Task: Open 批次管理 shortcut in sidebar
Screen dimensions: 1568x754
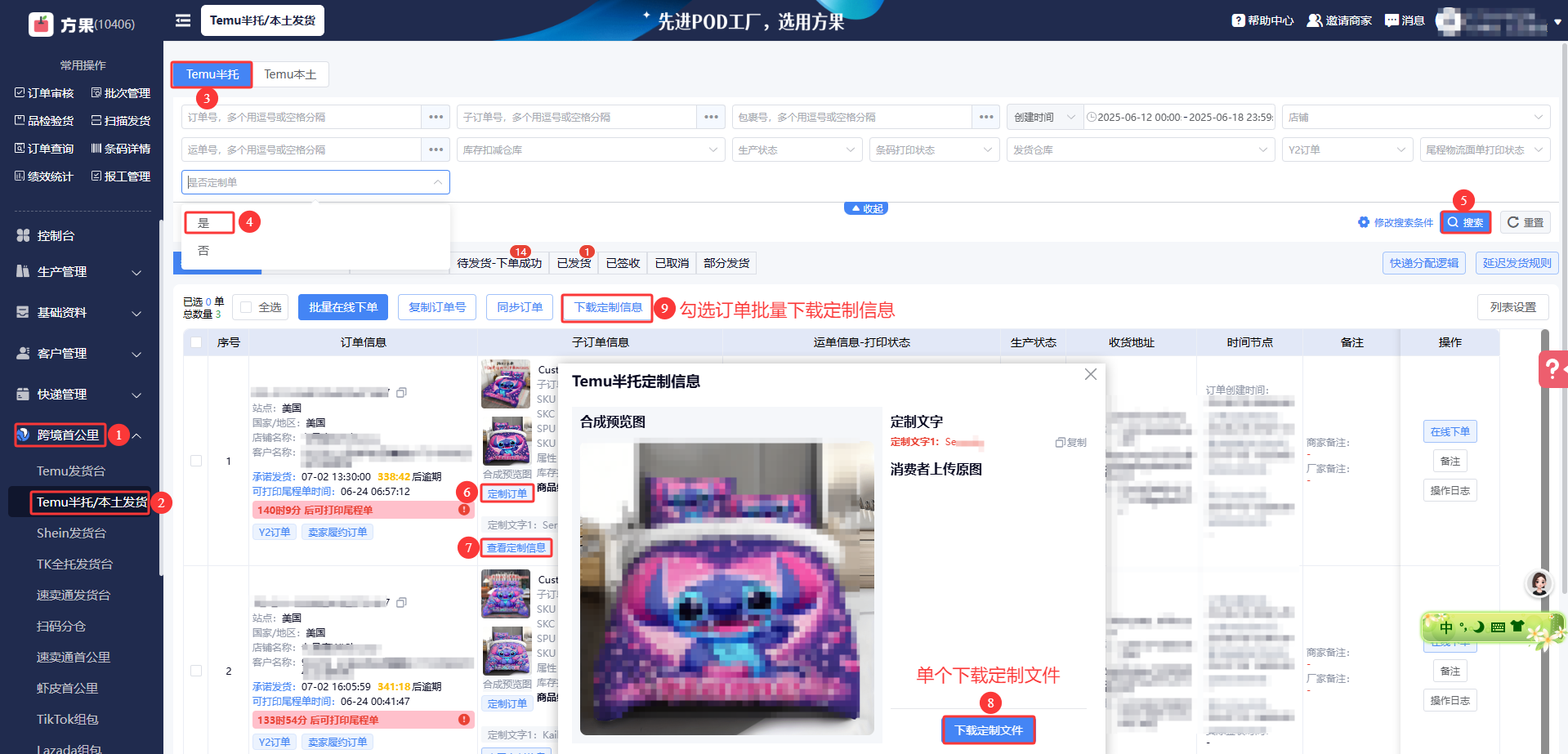Action: point(121,93)
